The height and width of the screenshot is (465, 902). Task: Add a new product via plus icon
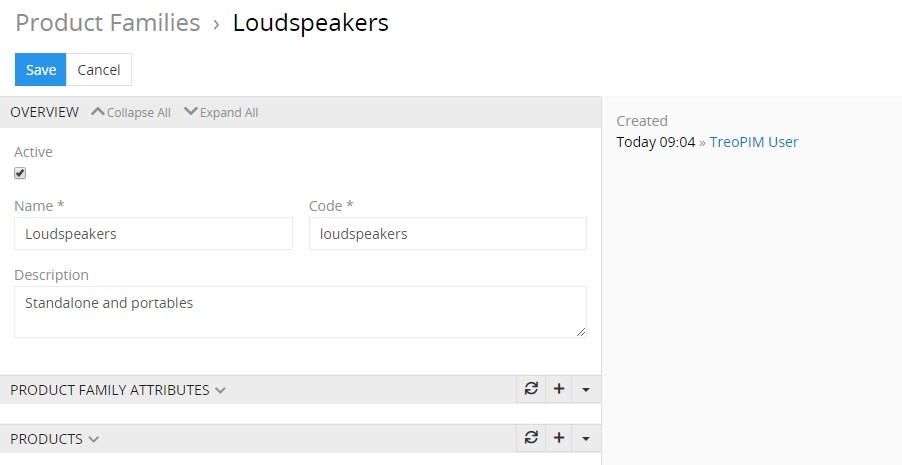click(558, 439)
